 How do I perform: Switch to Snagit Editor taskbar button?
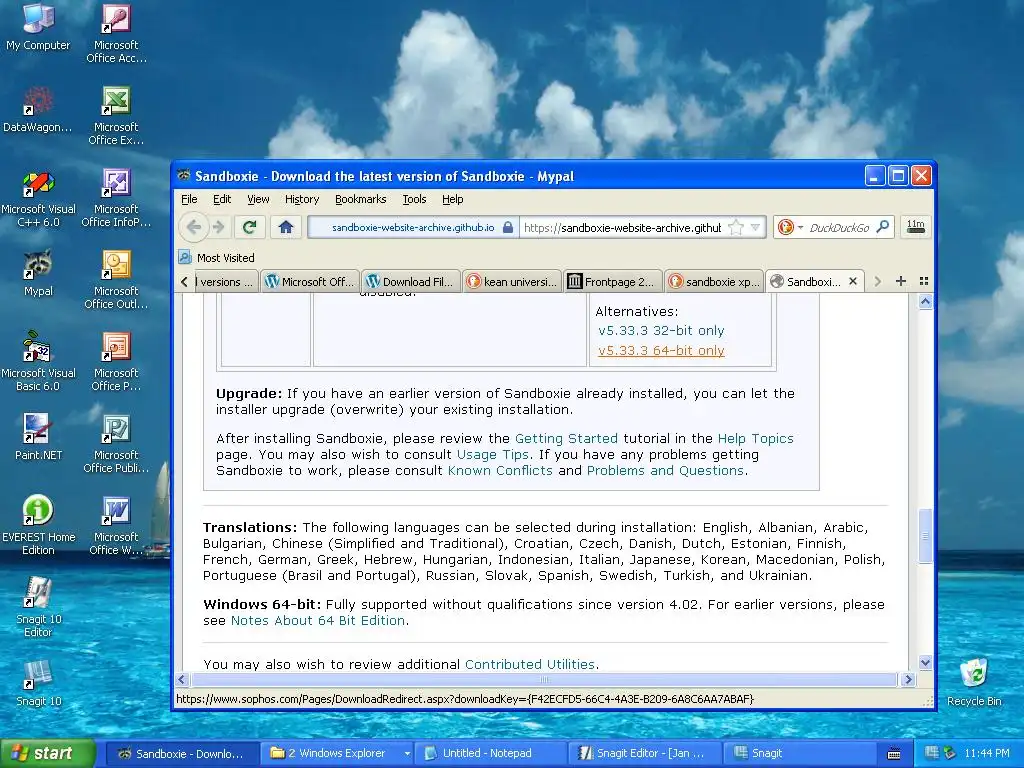[643, 753]
